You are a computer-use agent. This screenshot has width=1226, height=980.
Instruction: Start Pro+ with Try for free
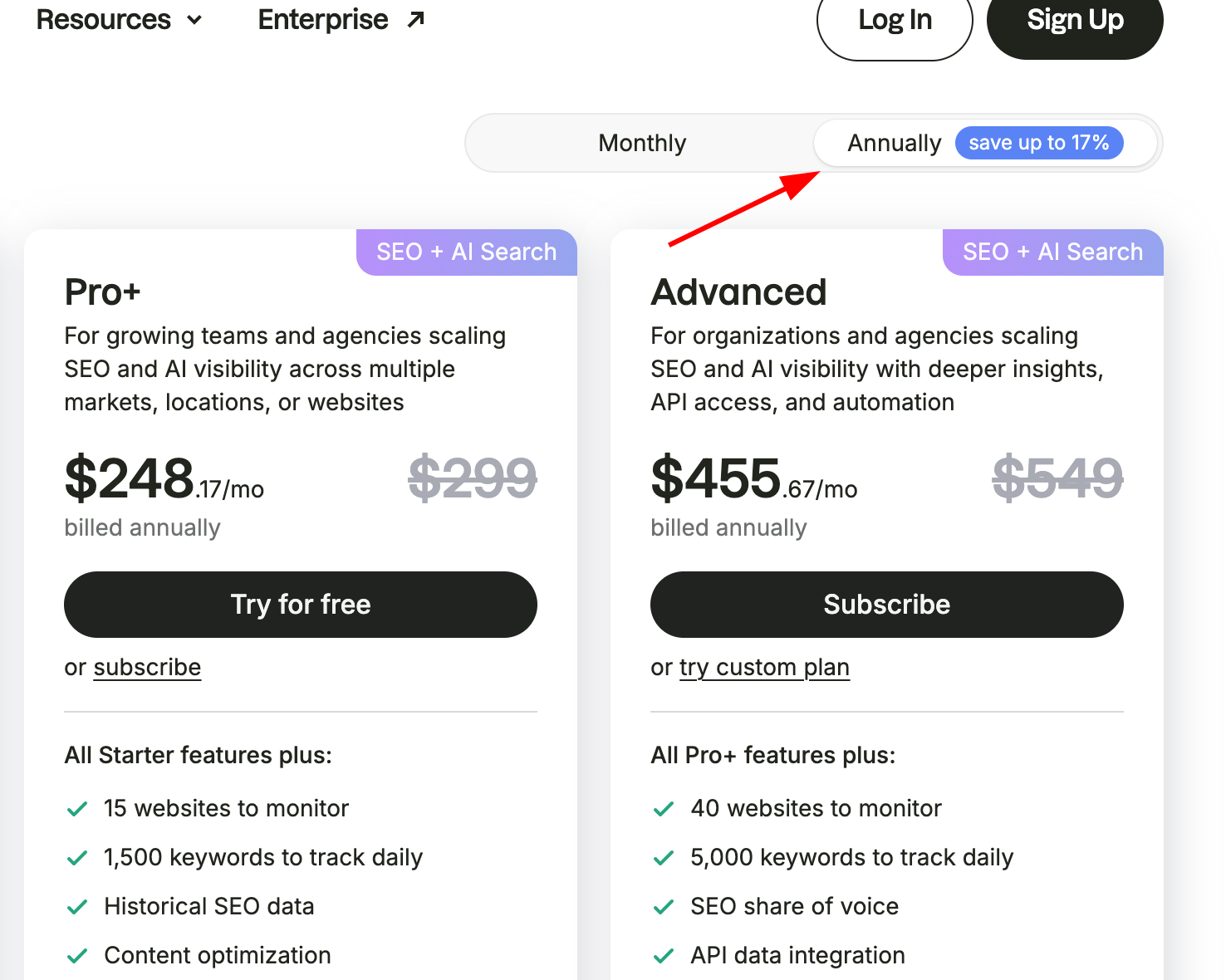[301, 605]
